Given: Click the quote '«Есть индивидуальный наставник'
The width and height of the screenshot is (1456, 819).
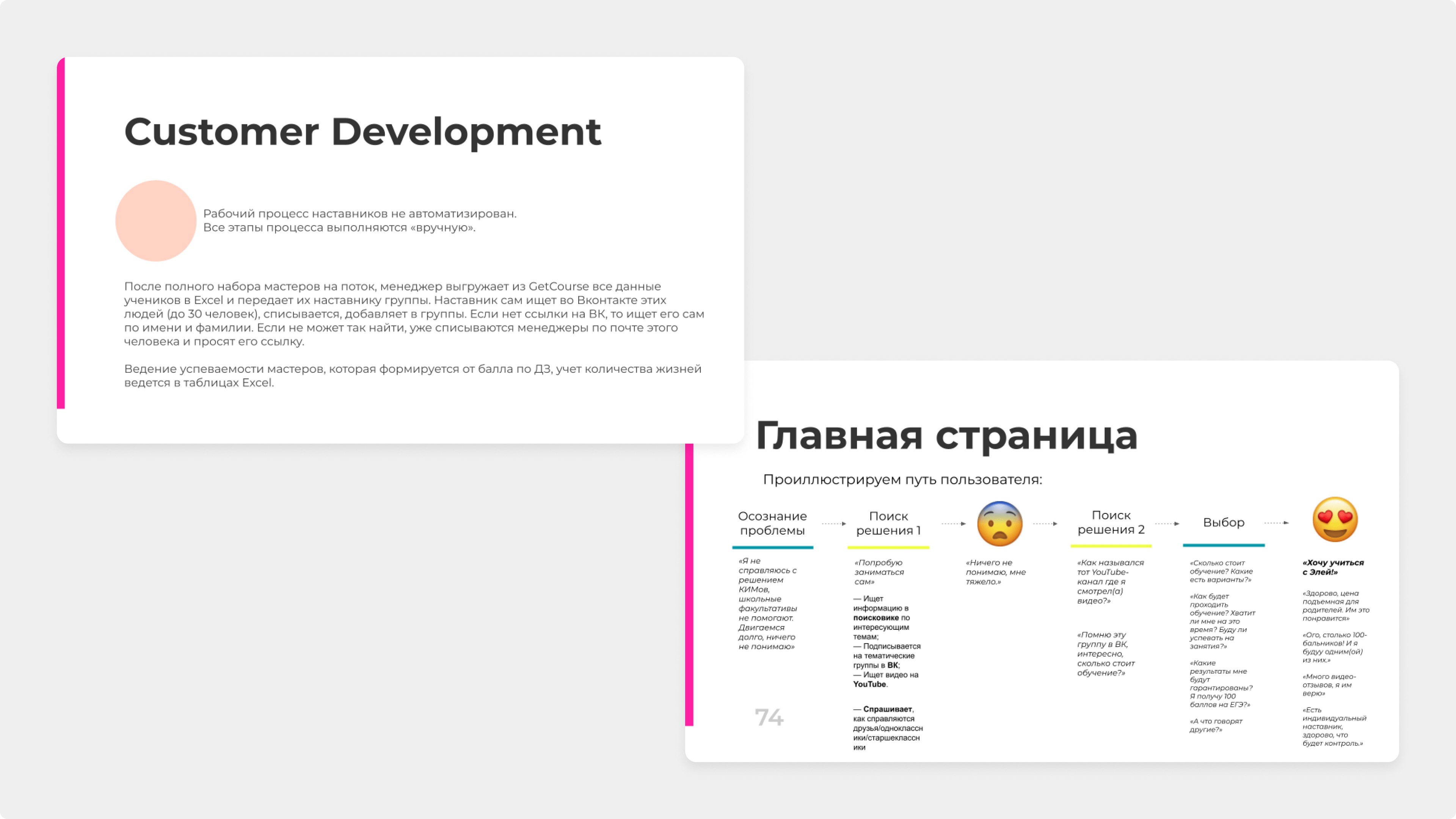Looking at the screenshot, I should click(x=1335, y=727).
